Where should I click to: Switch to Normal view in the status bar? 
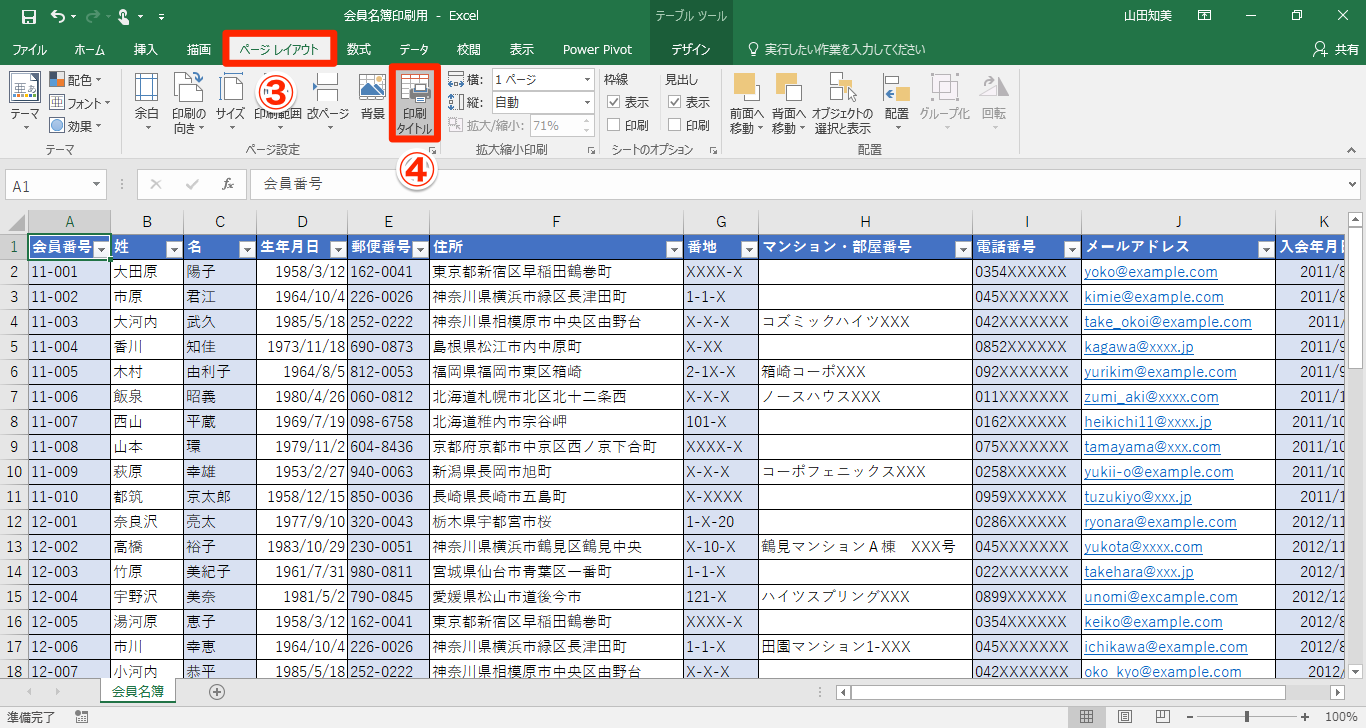pos(1086,717)
